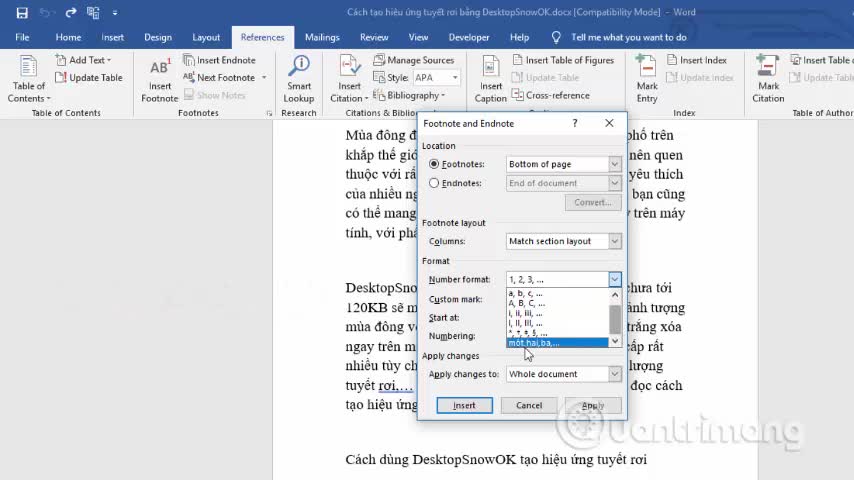Move the number format list up one step
Image resolution: width=854 pixels, height=480 pixels.
pos(615,295)
